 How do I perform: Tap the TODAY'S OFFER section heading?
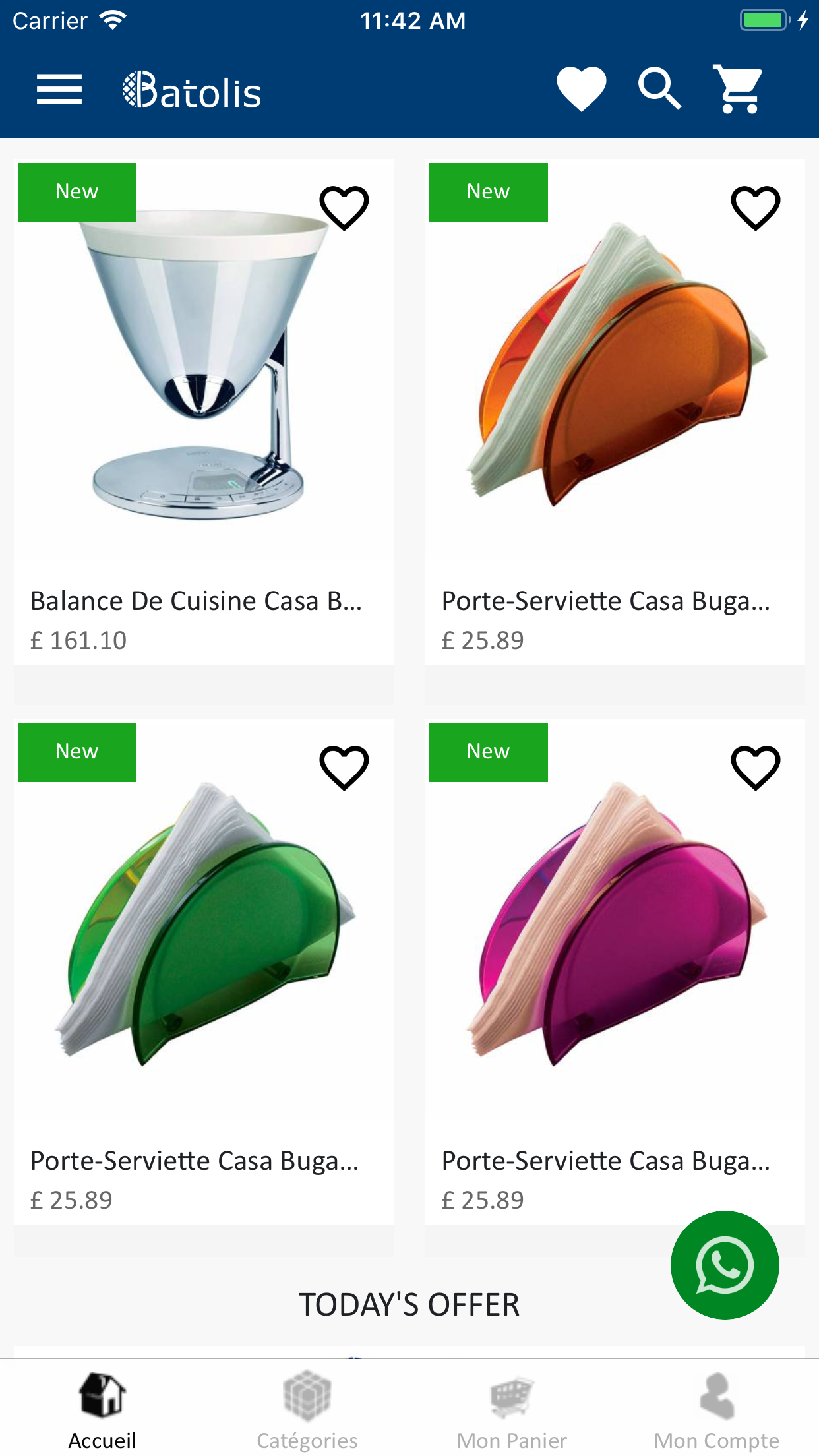coord(409,1304)
